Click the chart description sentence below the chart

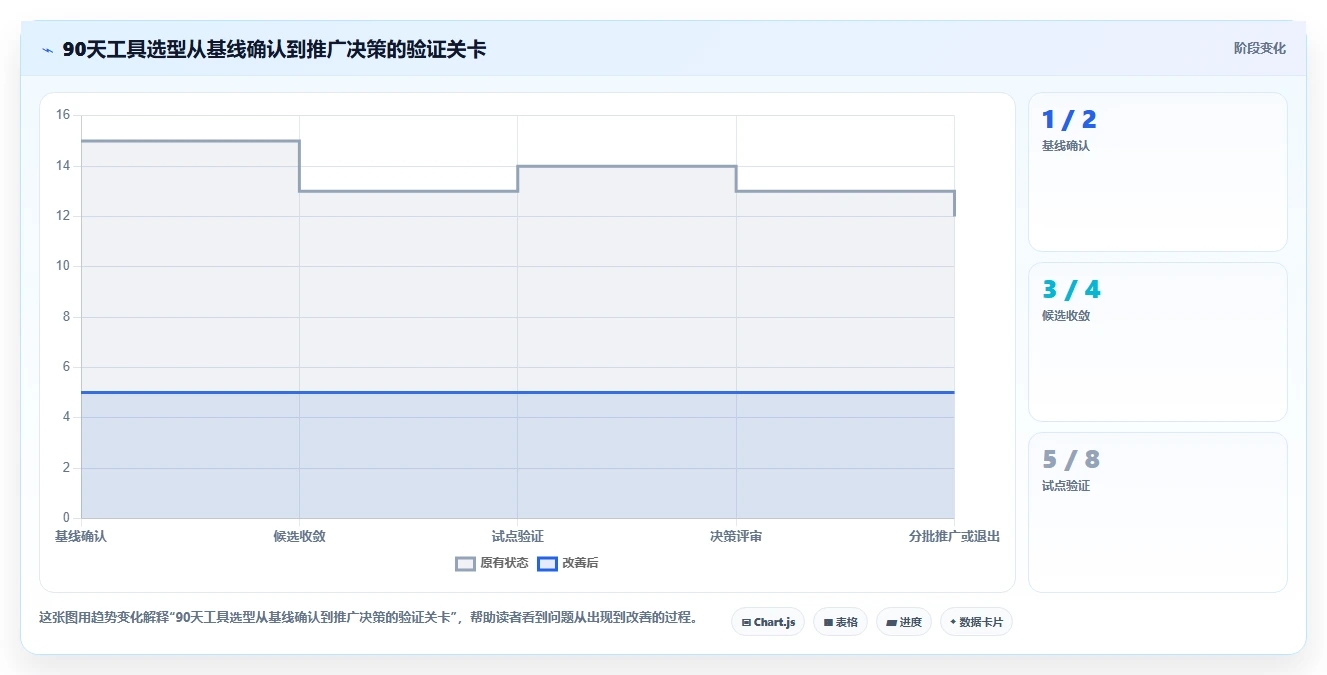coord(368,617)
